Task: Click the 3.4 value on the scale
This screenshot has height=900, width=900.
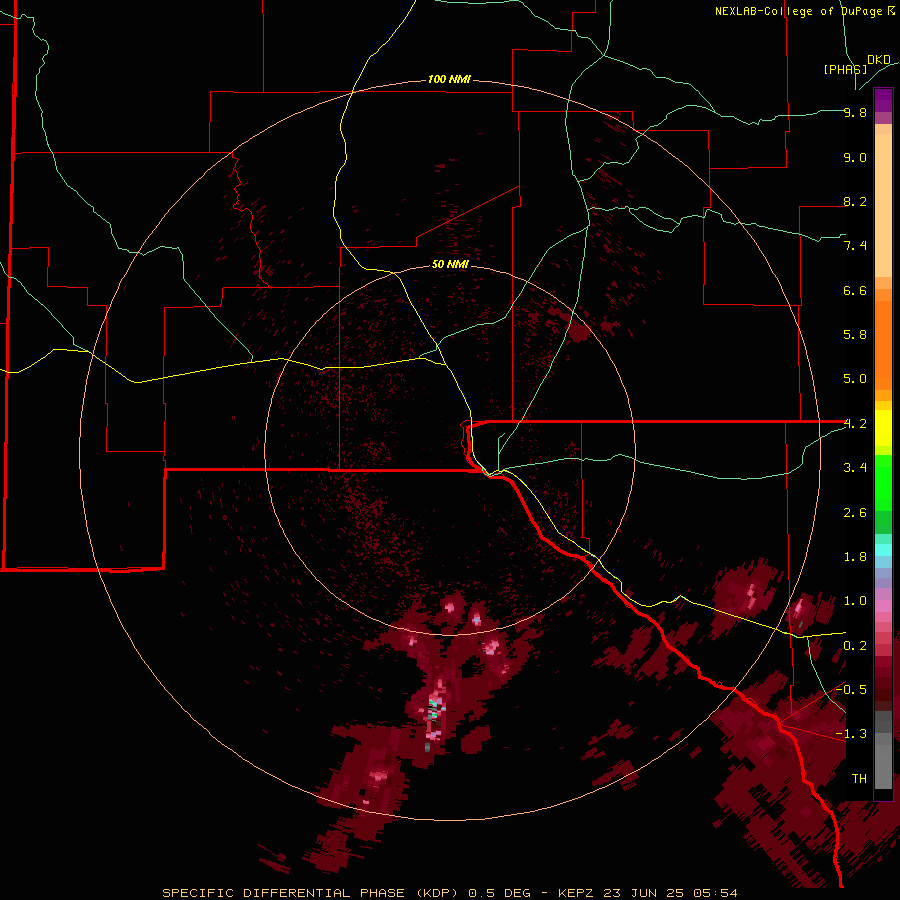Action: point(855,468)
